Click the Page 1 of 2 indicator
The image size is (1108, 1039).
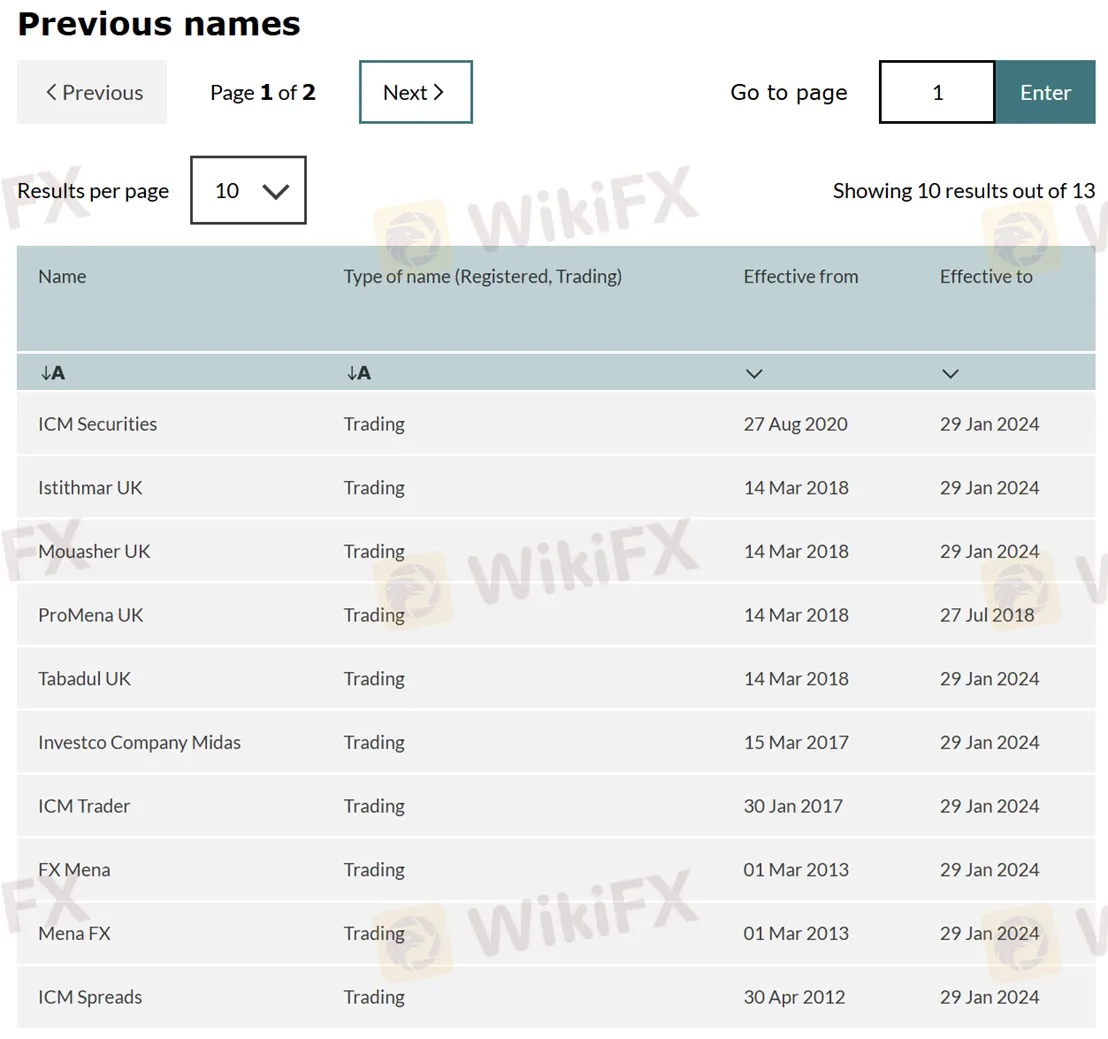tap(262, 92)
